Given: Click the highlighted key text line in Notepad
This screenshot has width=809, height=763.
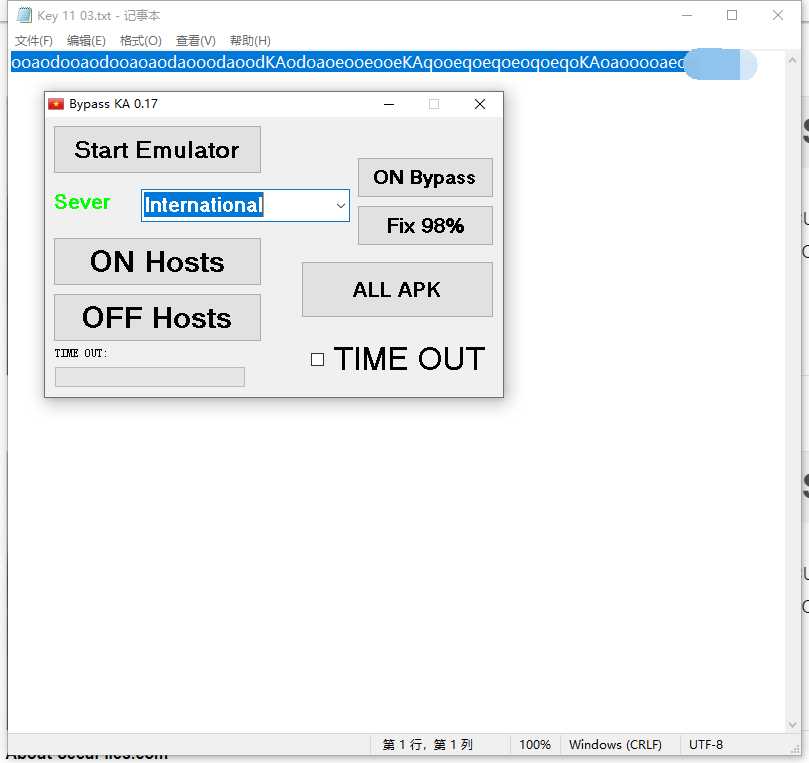Looking at the screenshot, I should [x=349, y=62].
